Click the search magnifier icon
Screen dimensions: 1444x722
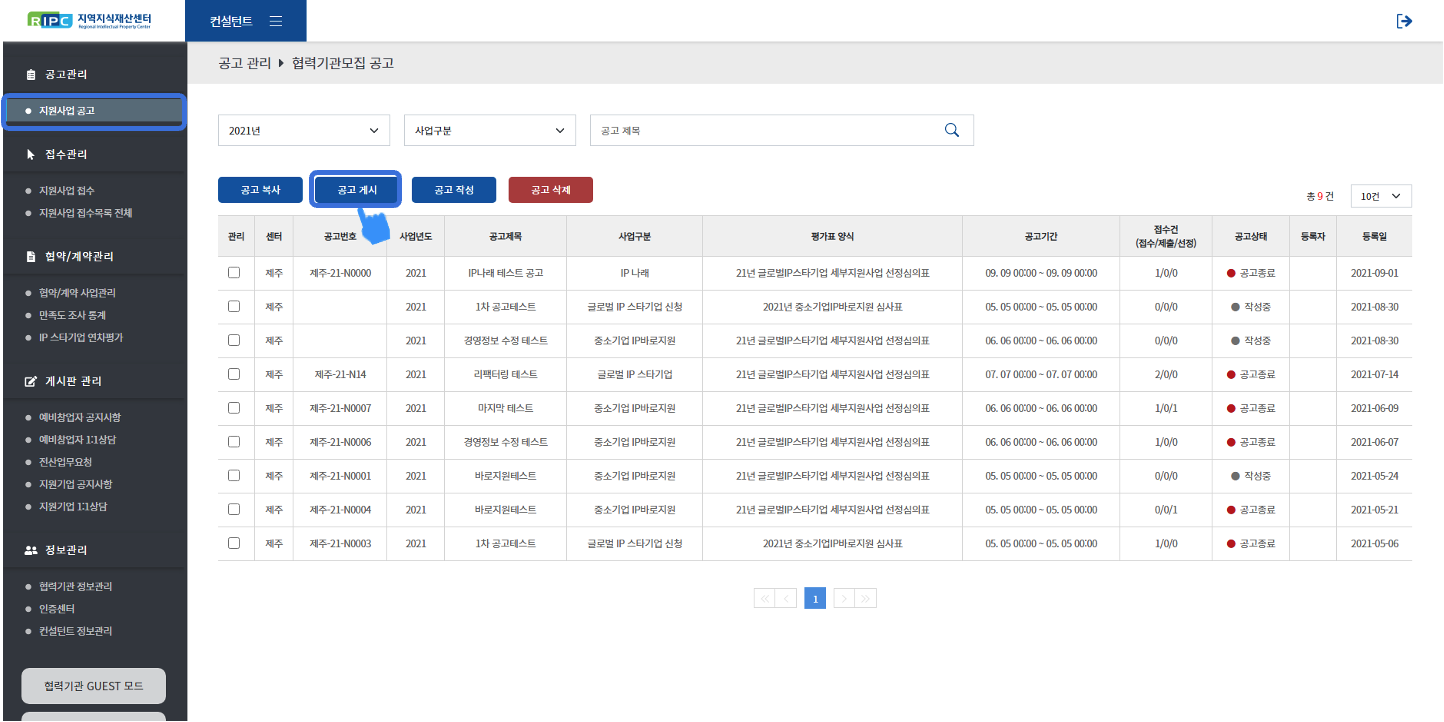951,130
